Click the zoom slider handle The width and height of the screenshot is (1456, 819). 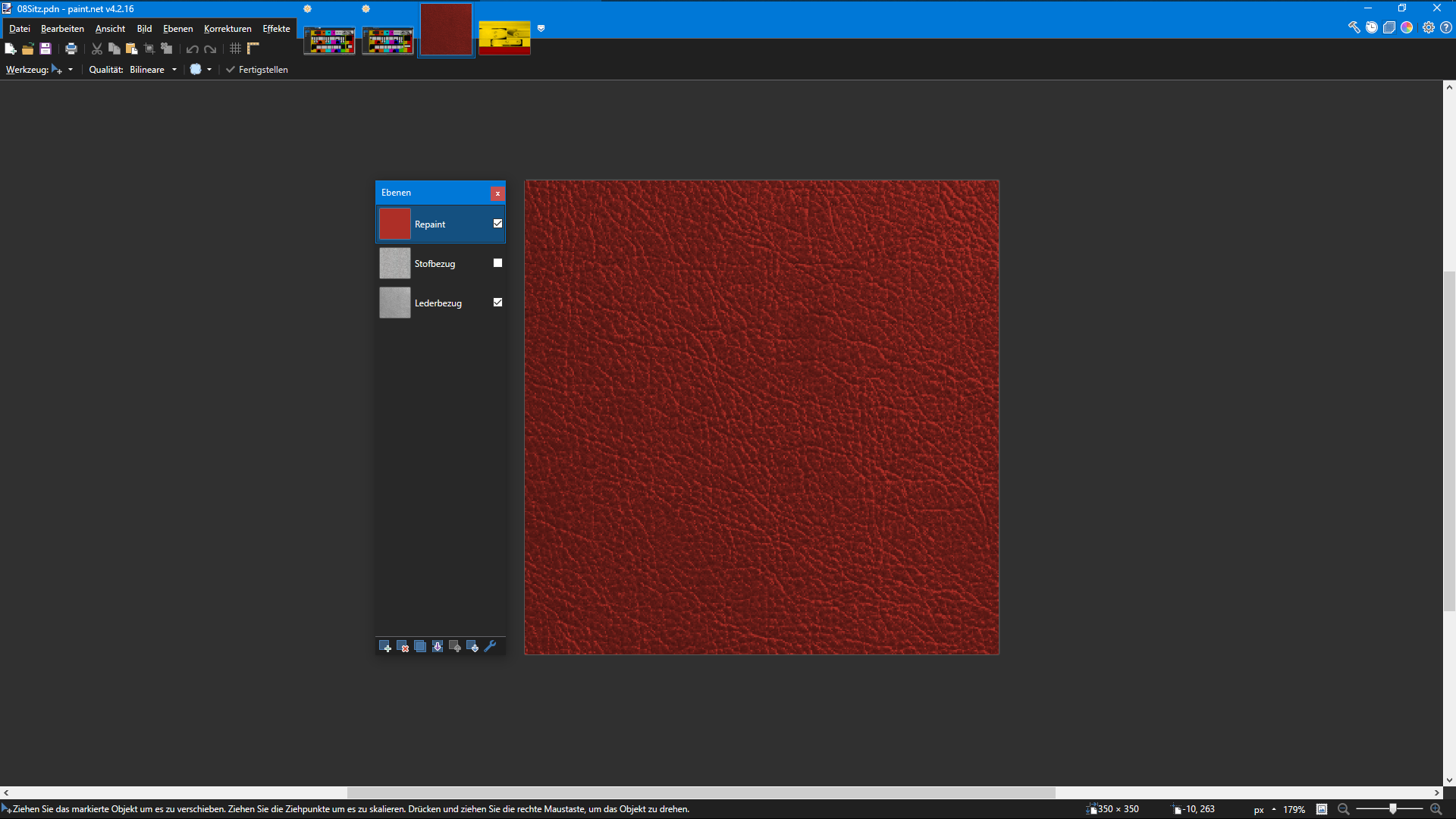pos(1392,809)
